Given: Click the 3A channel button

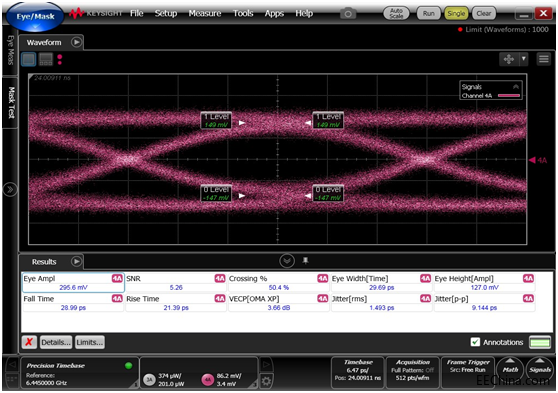Looking at the screenshot, I should (149, 380).
